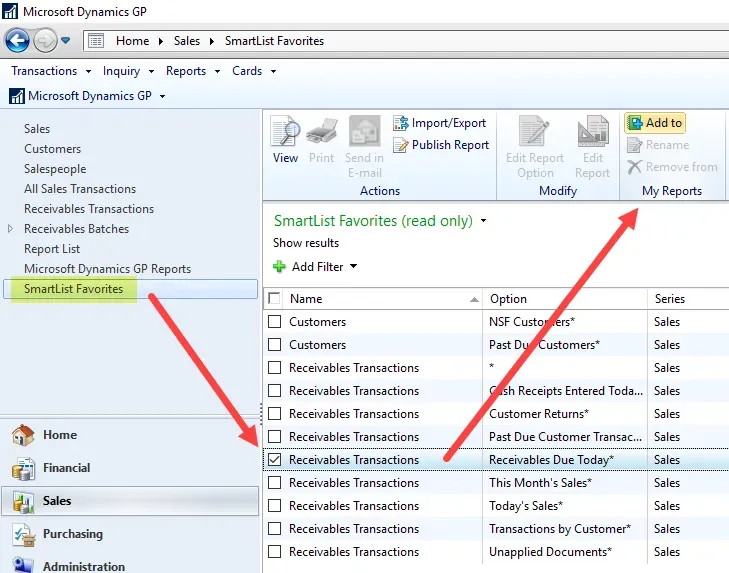Open the Transactions menu
Viewport: 729px width, 573px height.
point(44,71)
